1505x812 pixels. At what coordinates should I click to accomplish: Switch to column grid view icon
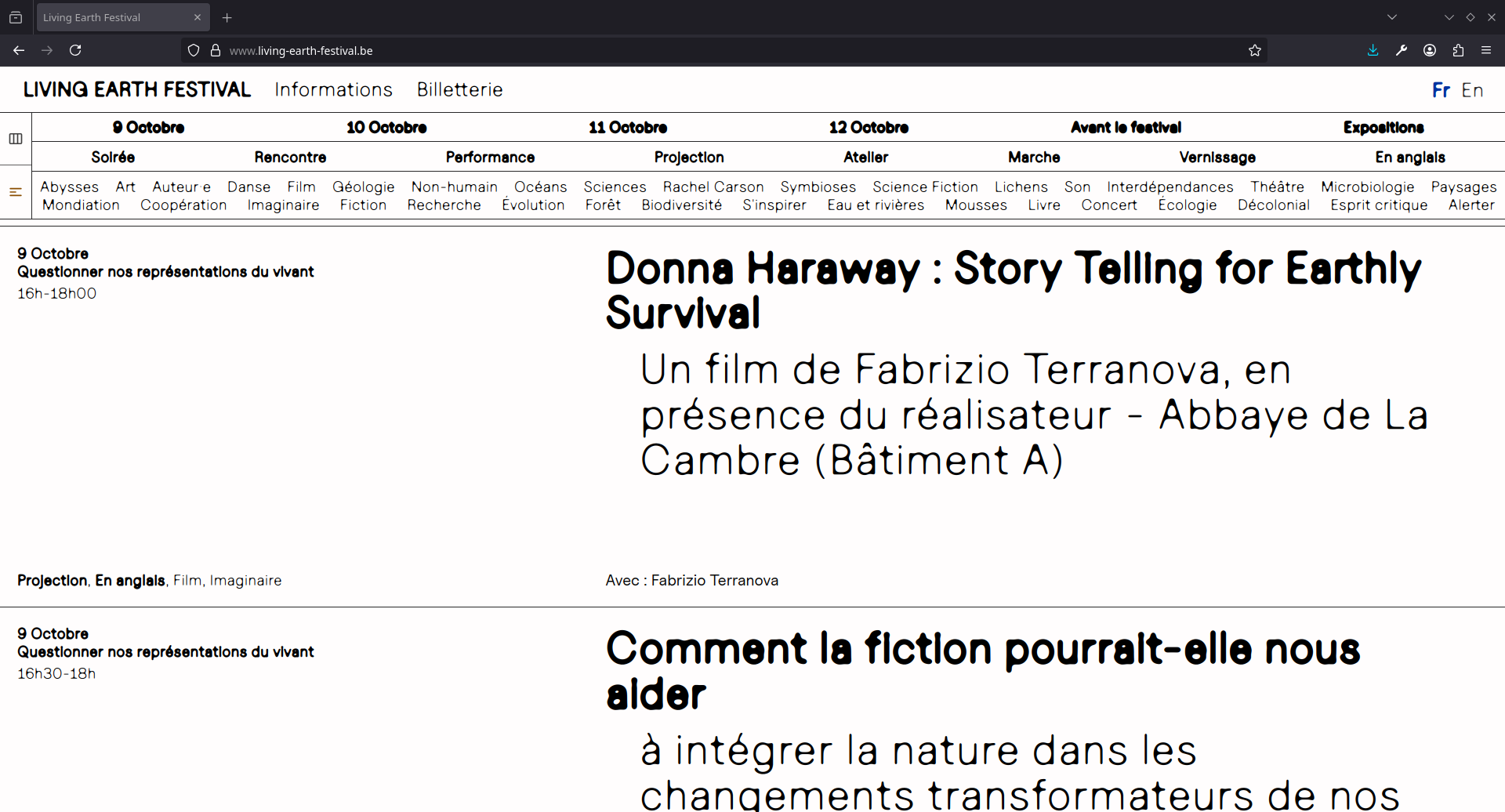(x=16, y=139)
